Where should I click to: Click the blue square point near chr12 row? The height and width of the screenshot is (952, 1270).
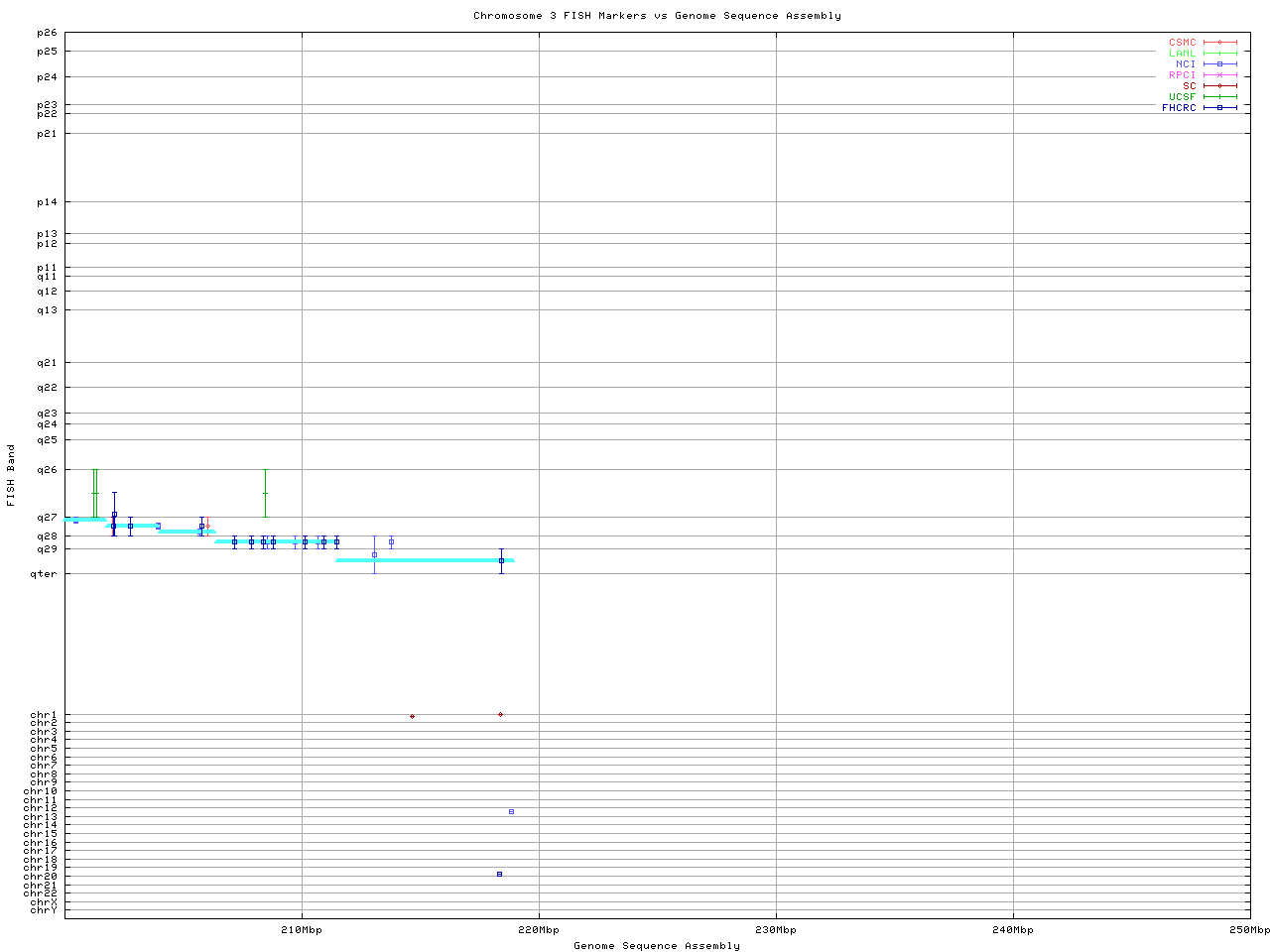pyautogui.click(x=511, y=811)
